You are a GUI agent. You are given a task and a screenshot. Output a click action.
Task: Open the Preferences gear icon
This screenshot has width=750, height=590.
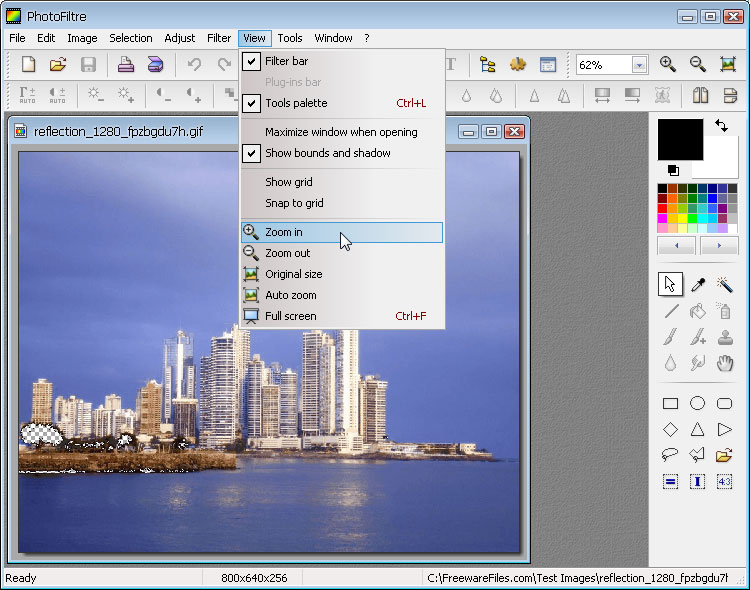click(x=518, y=64)
